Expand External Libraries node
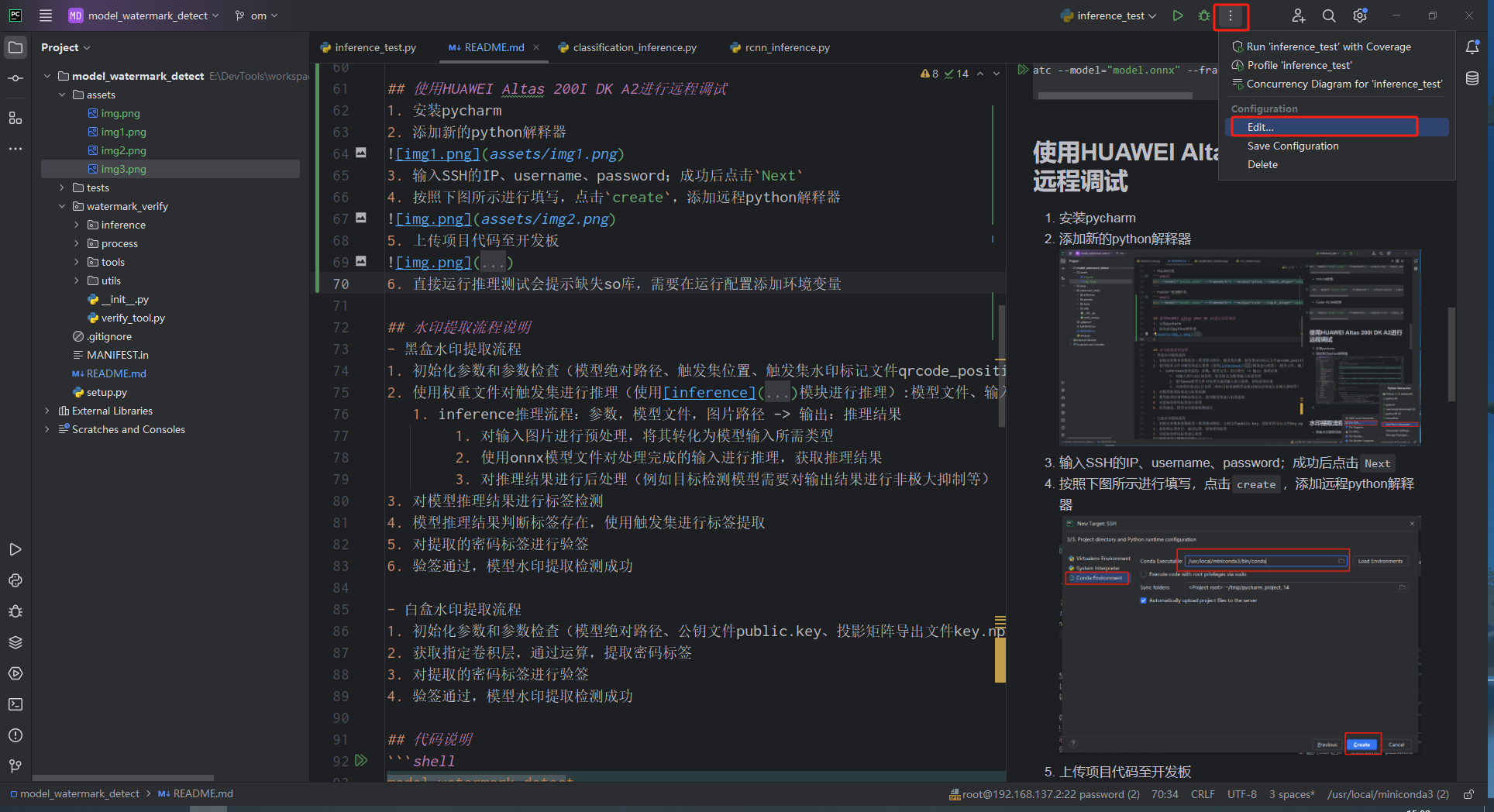This screenshot has width=1494, height=812. 47,411
